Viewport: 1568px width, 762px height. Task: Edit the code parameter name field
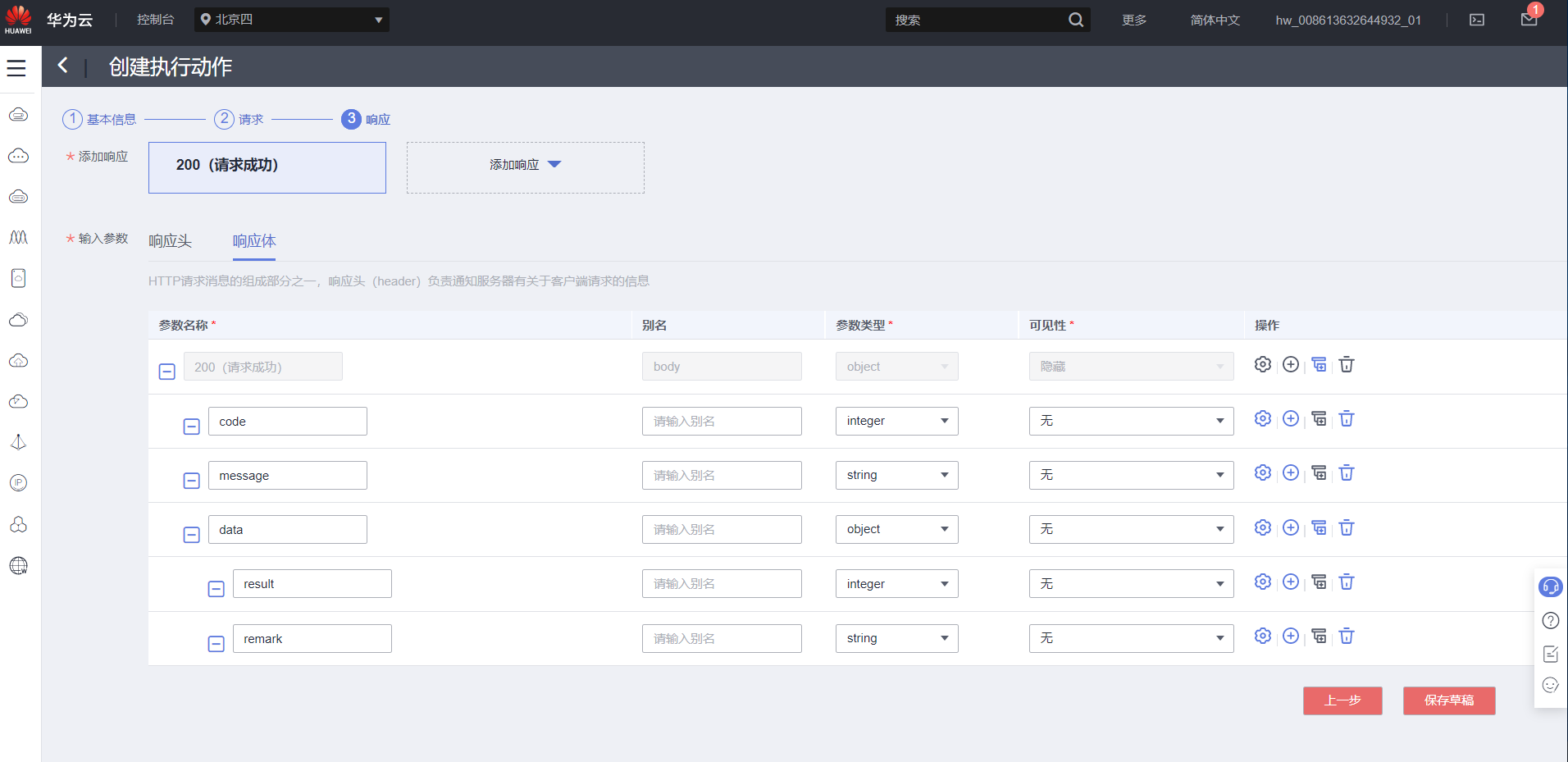pos(287,421)
